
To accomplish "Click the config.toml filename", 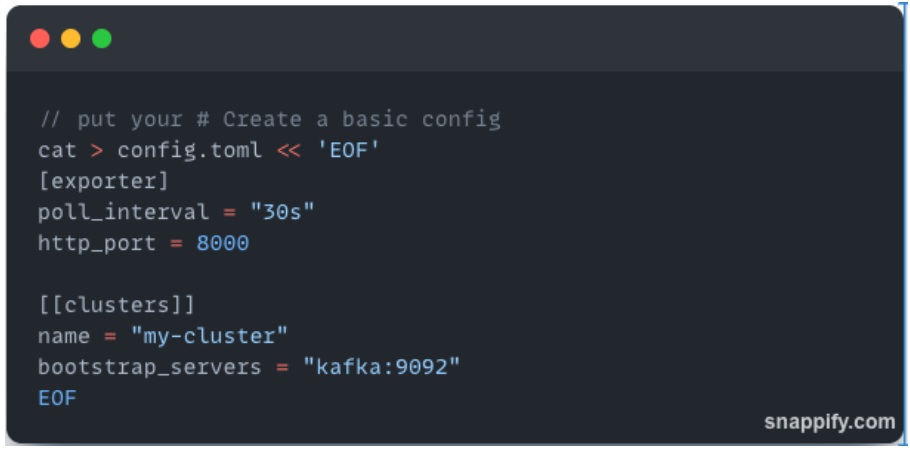I will click(x=189, y=151).
